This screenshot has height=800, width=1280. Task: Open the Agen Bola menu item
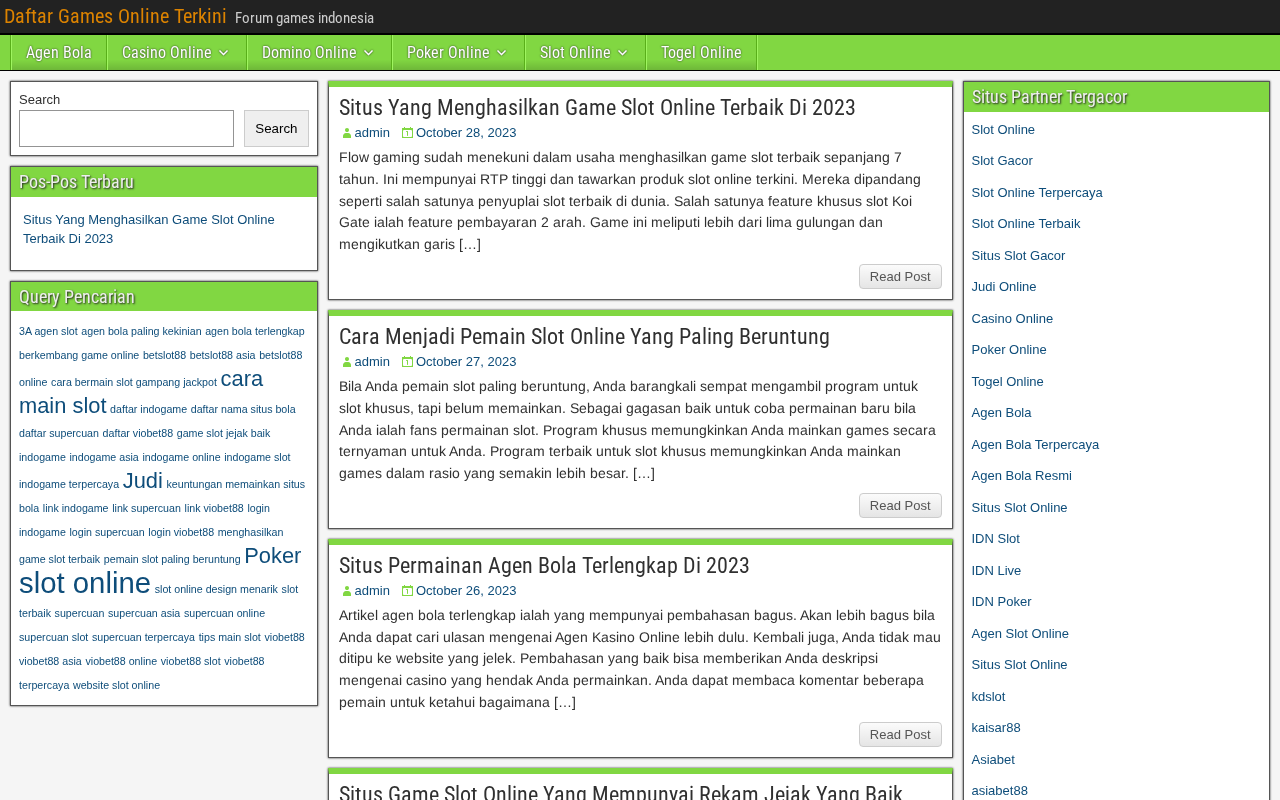59,52
